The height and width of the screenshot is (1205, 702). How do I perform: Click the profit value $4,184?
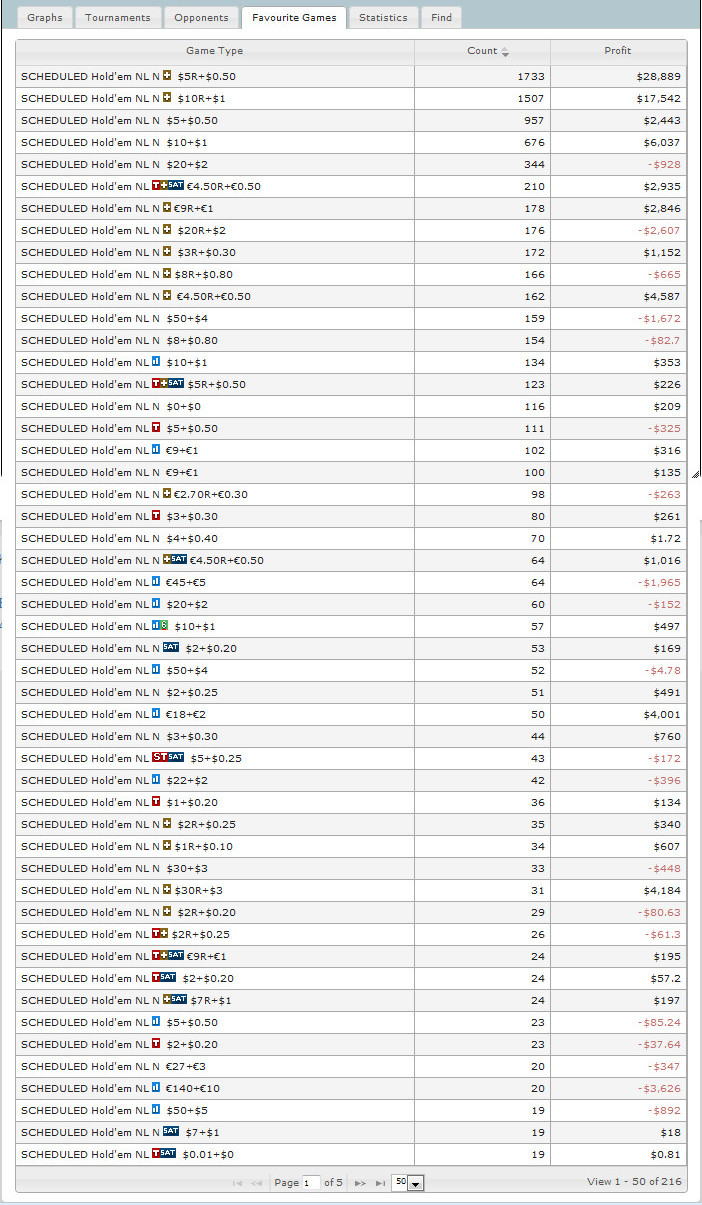pos(662,890)
